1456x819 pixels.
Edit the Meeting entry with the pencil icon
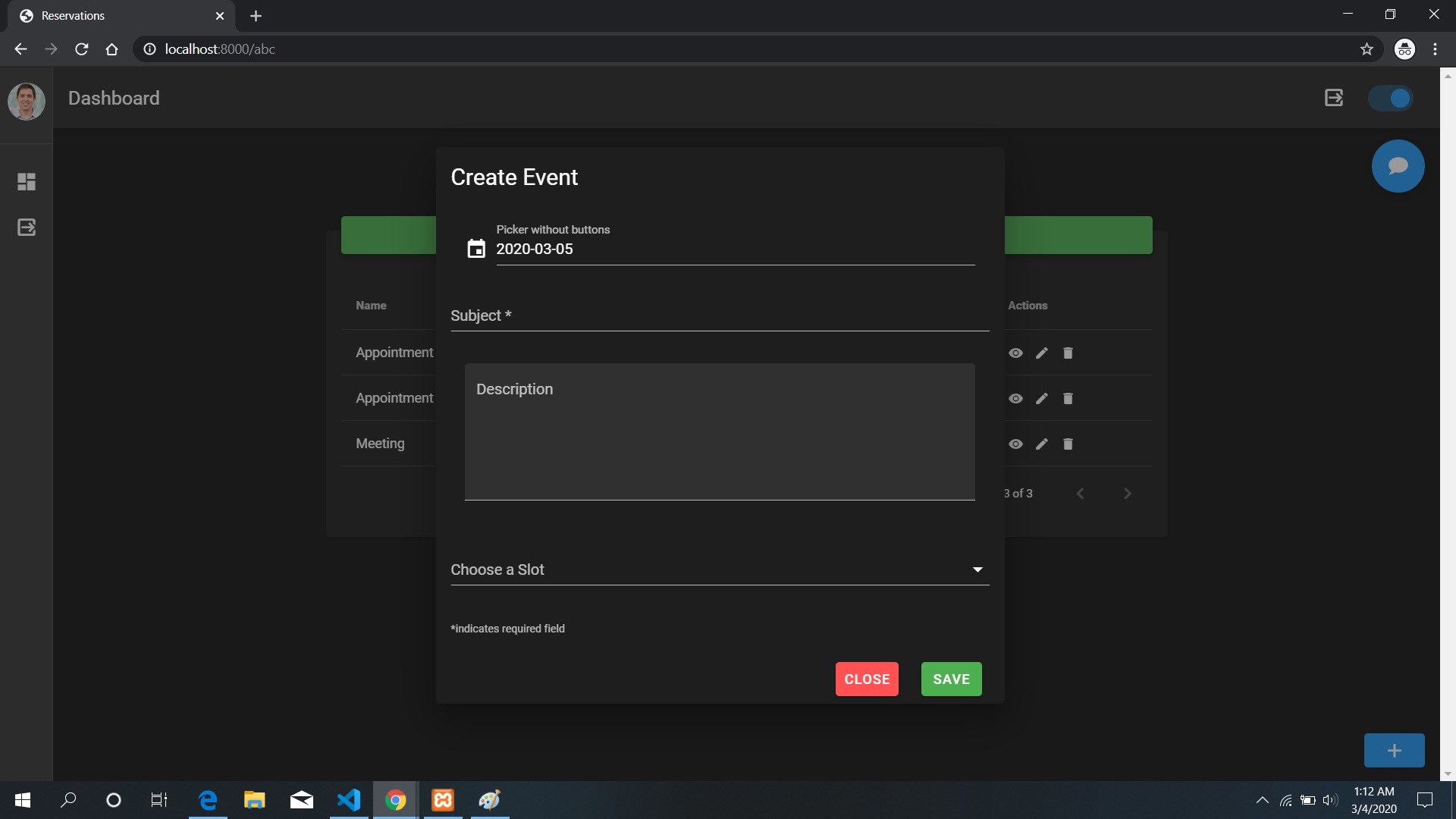pyautogui.click(x=1042, y=444)
